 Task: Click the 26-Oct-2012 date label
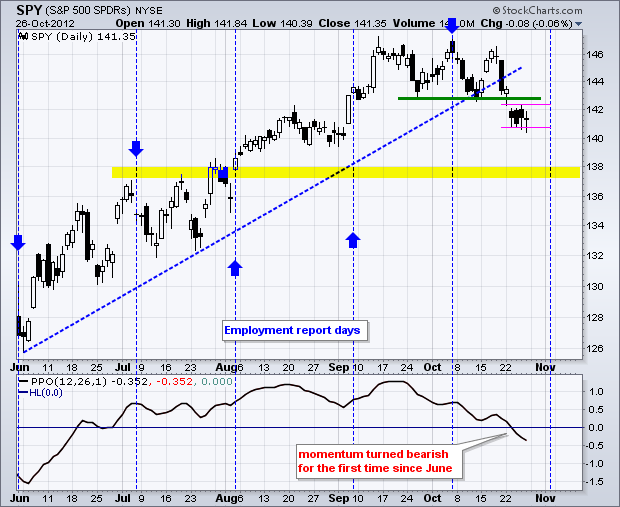tap(45, 24)
